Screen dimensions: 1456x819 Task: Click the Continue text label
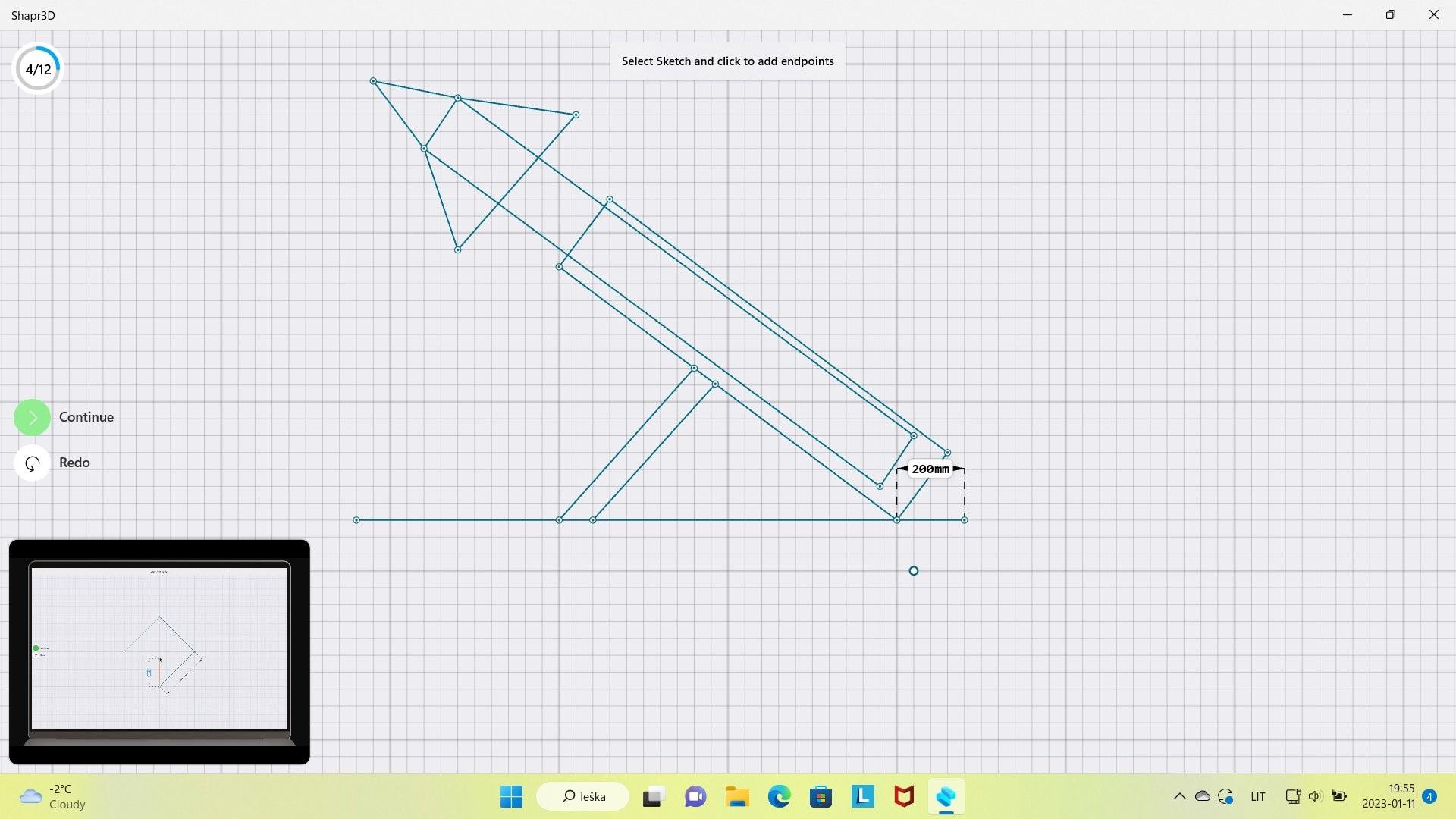click(86, 417)
